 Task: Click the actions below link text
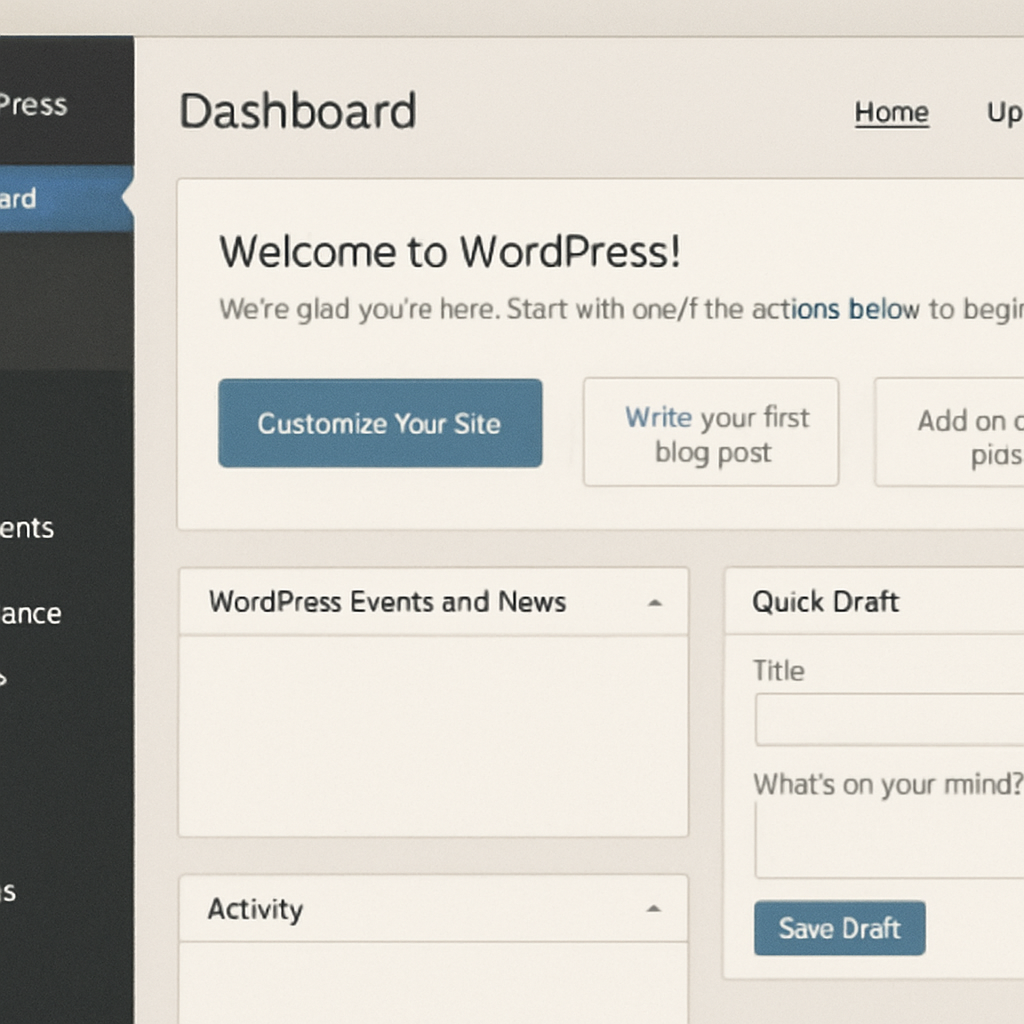[836, 309]
